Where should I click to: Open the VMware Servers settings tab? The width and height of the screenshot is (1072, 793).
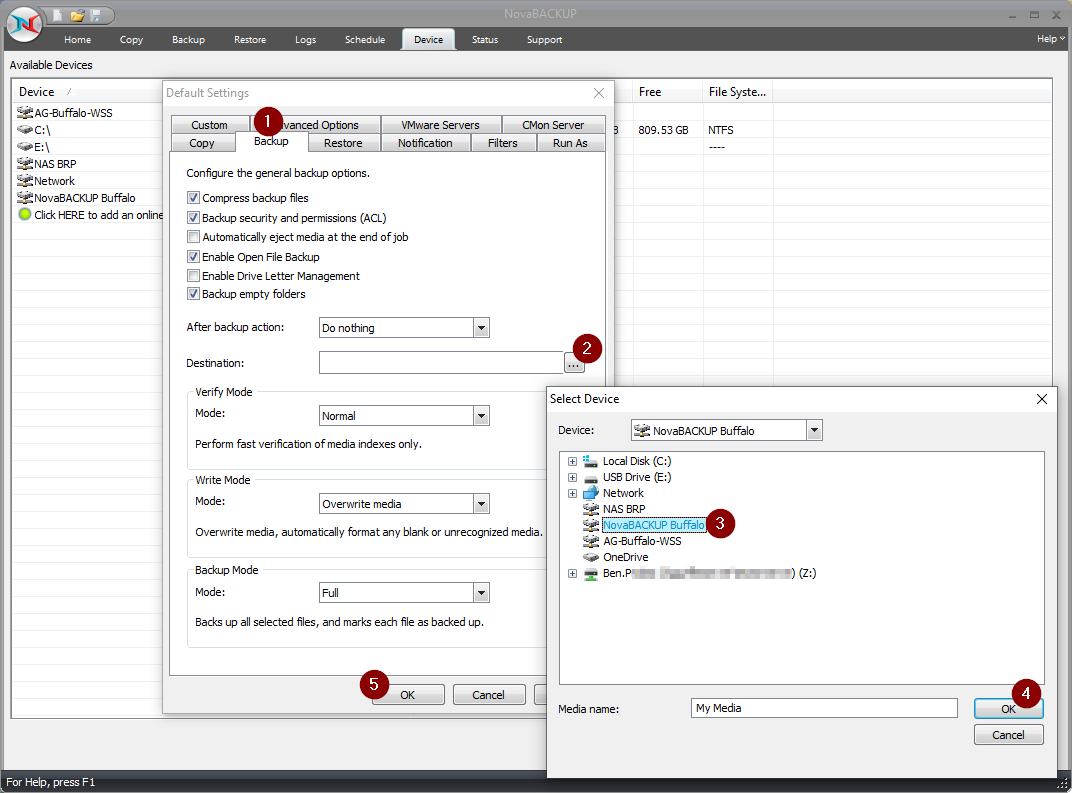pyautogui.click(x=440, y=125)
